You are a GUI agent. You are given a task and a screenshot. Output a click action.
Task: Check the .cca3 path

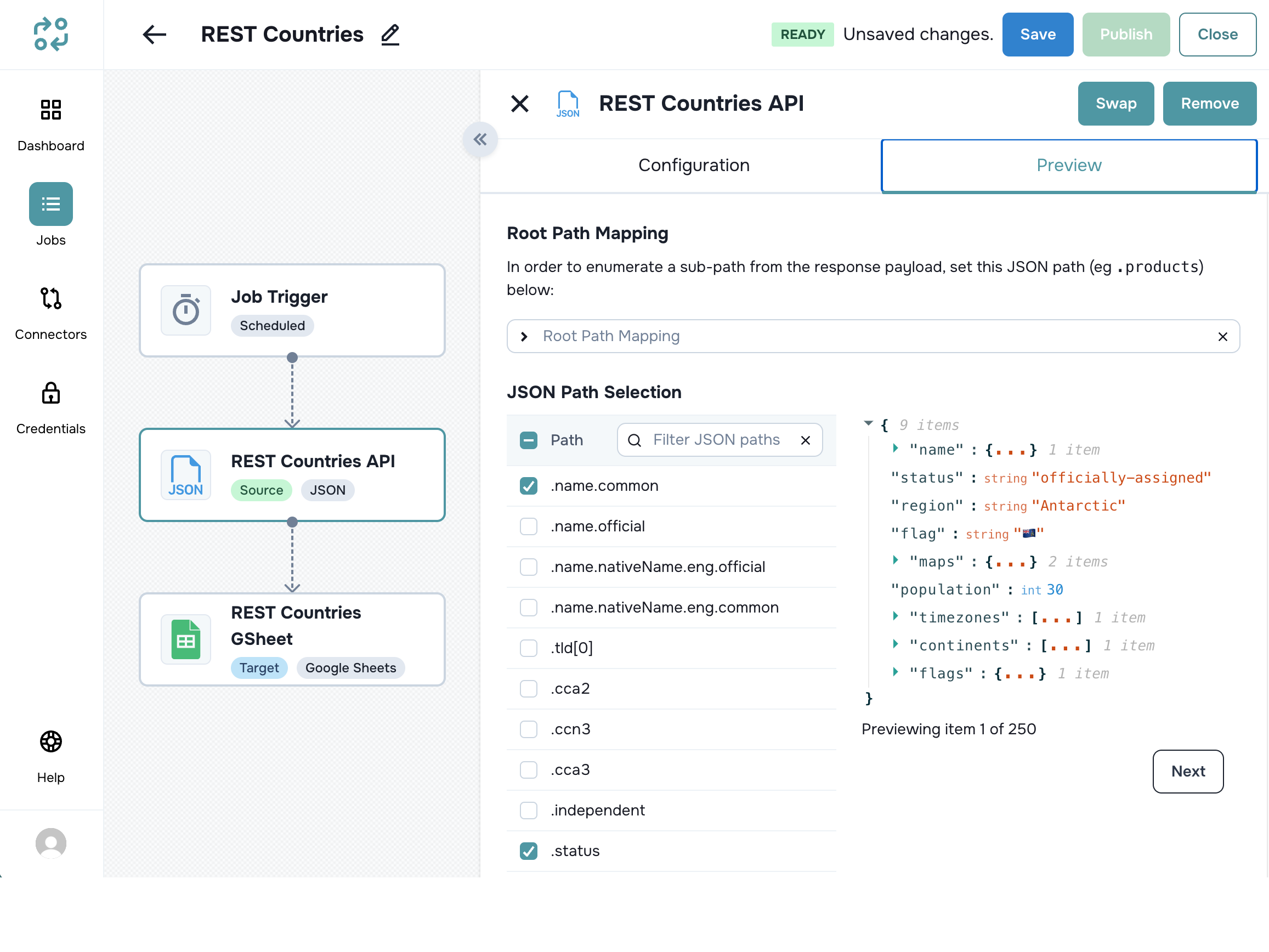pos(528,769)
